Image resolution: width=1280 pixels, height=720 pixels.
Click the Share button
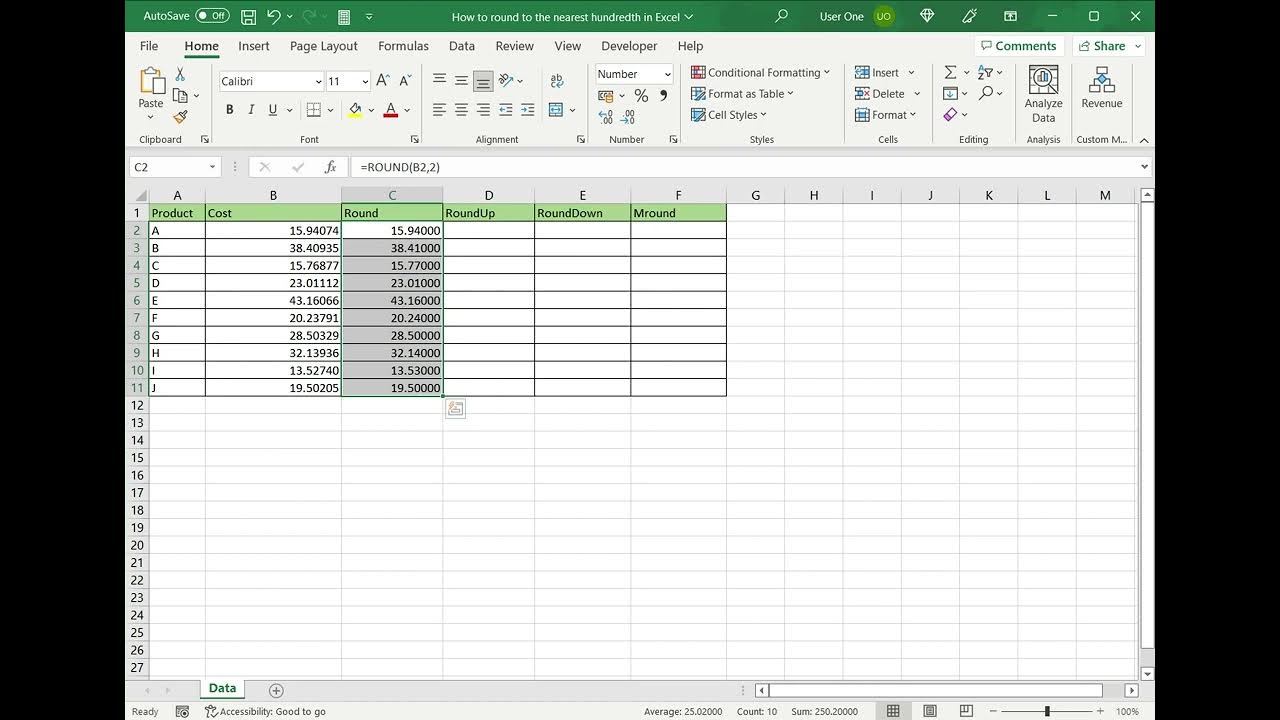pyautogui.click(x=1109, y=46)
